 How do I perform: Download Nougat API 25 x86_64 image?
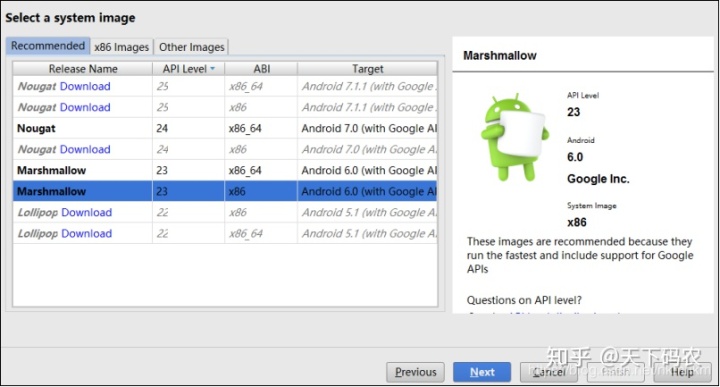point(85,86)
